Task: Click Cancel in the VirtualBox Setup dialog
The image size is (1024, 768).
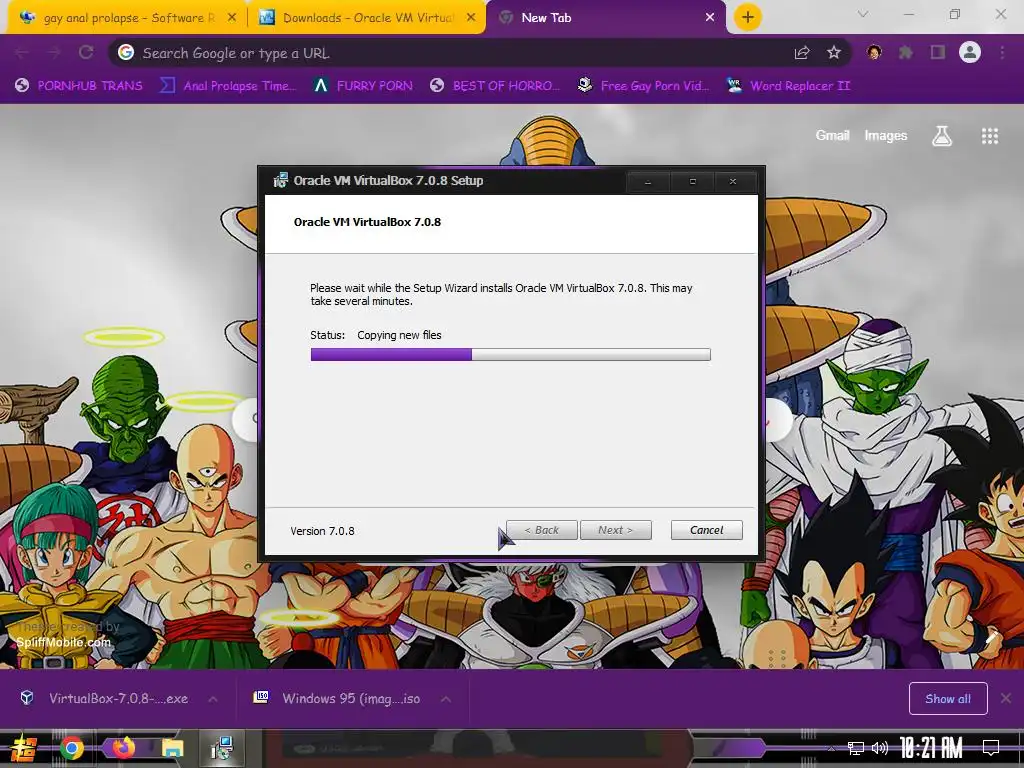Action: tap(706, 530)
